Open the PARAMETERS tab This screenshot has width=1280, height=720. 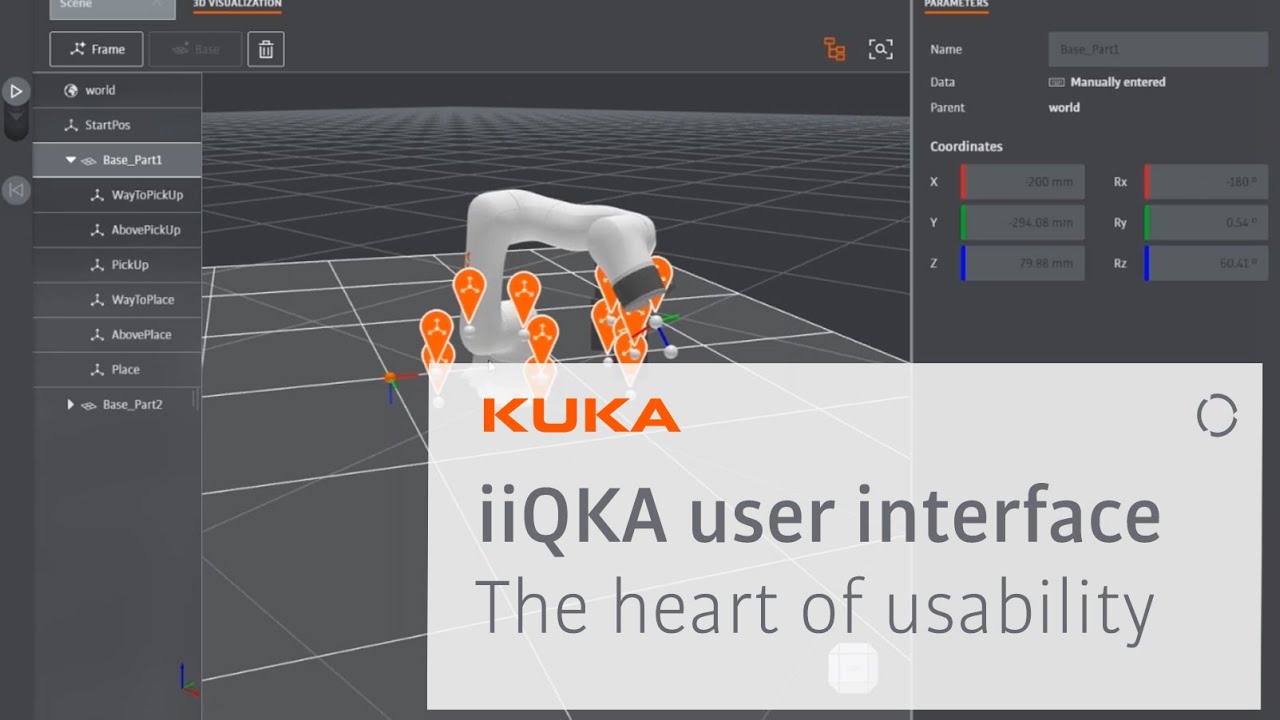tap(956, 4)
